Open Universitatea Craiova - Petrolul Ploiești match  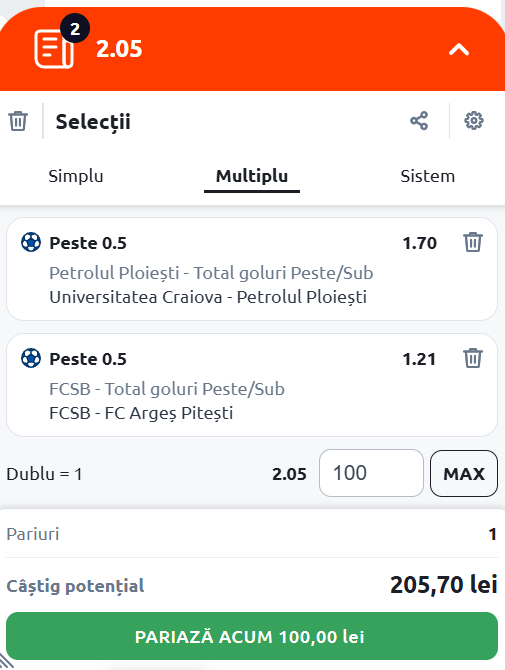point(208,297)
